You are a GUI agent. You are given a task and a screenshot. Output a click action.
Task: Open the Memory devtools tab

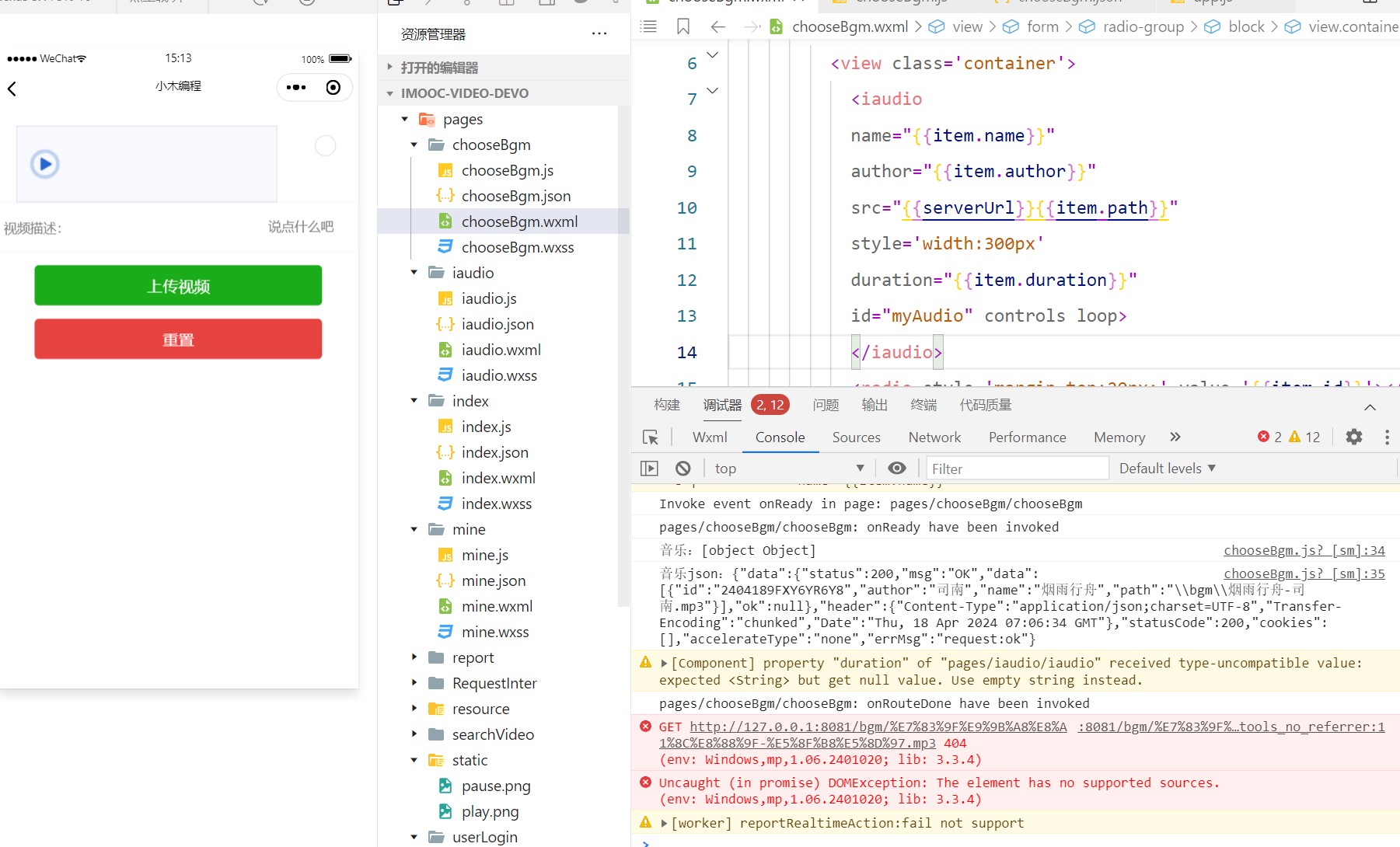pos(1119,437)
